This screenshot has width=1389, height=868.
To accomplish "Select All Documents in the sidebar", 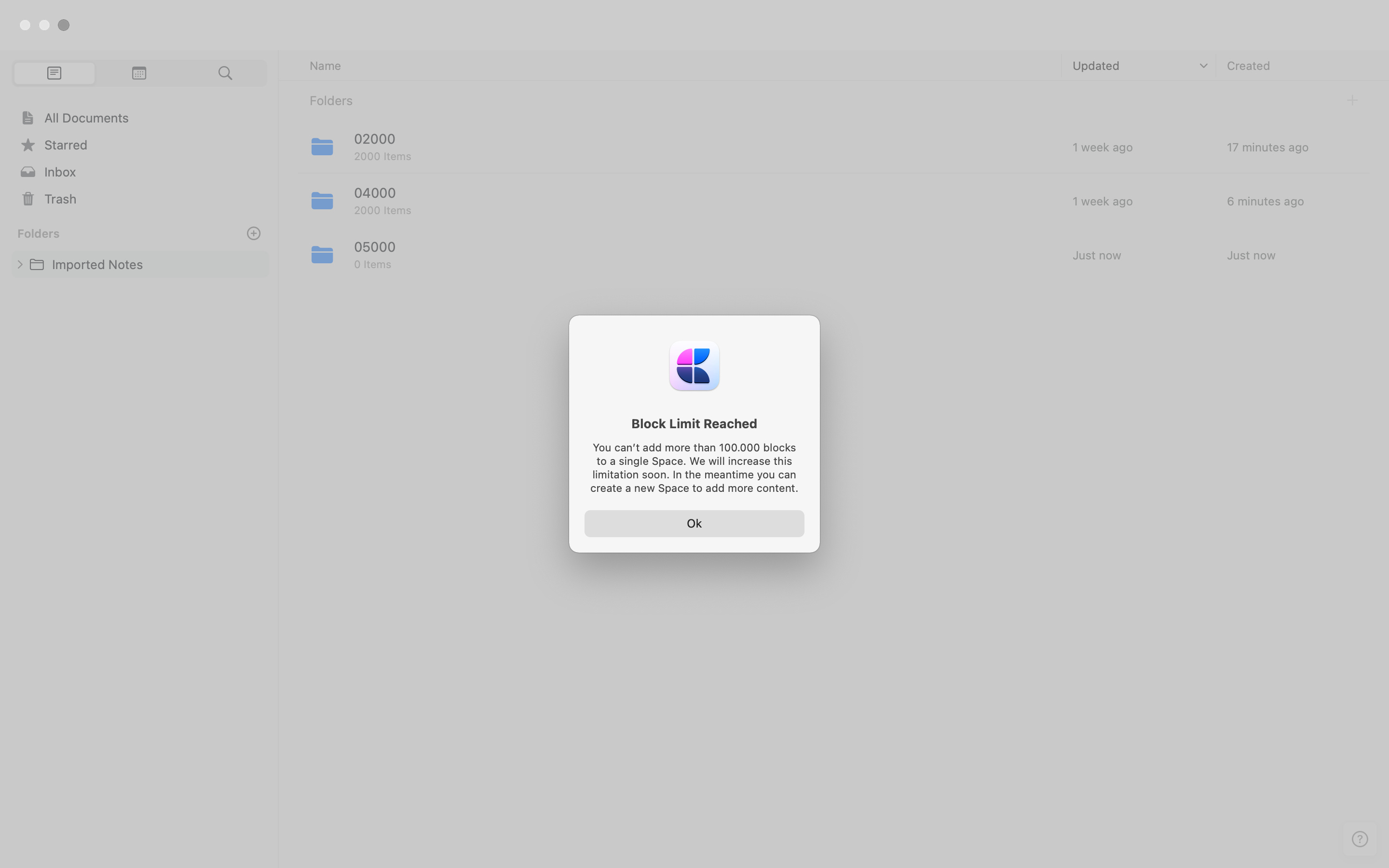I will [86, 118].
